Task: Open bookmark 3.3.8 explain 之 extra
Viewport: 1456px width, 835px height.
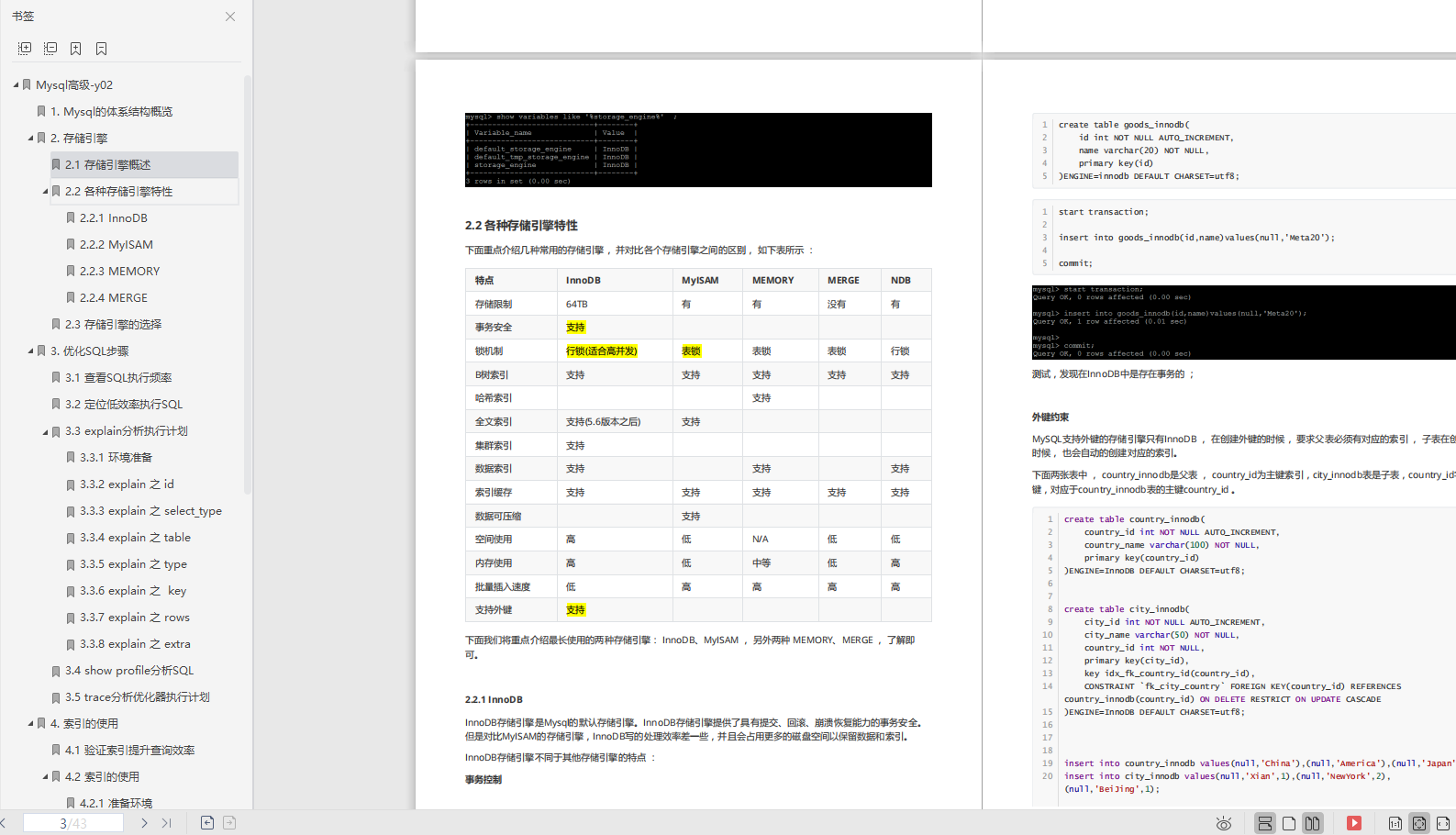Action: coord(135,643)
